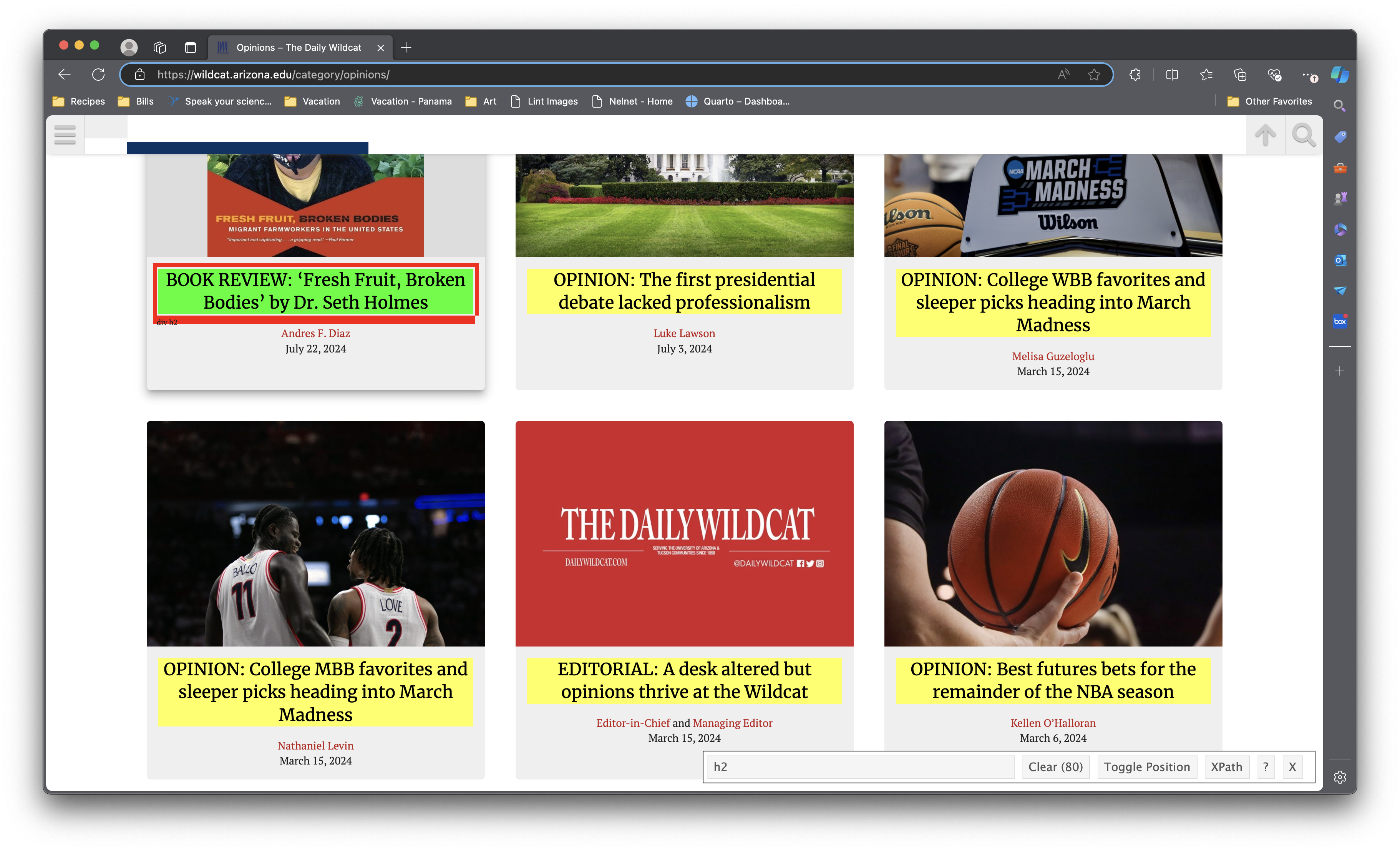
Task: Open the browser extensions puzzle icon
Action: [x=1135, y=75]
